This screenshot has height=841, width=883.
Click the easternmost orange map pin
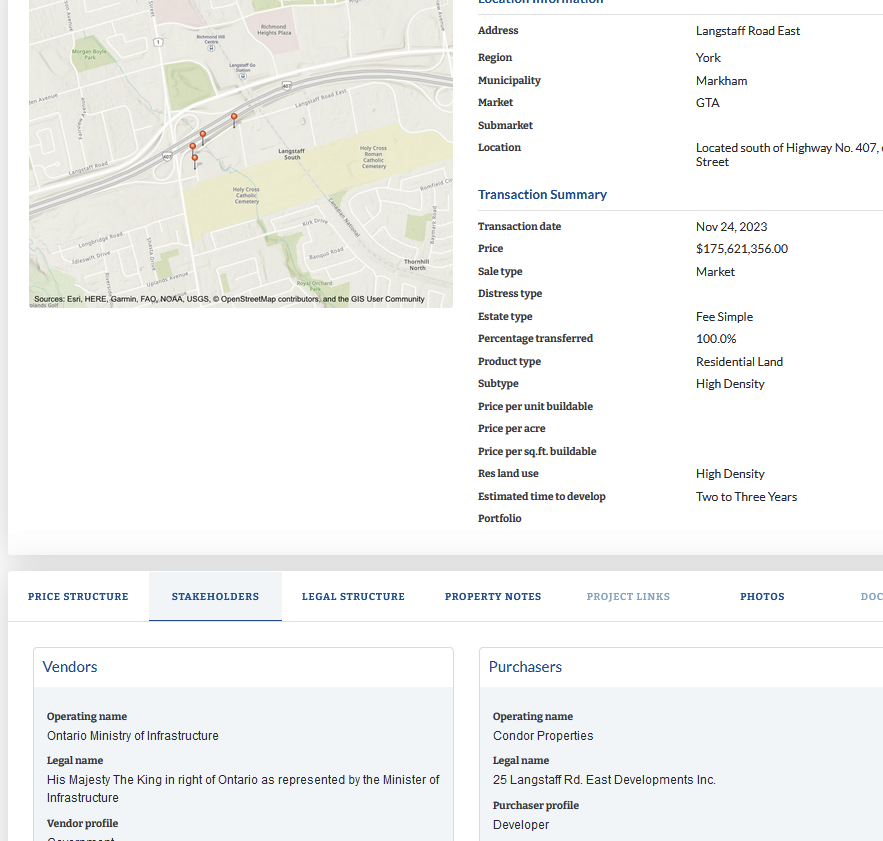[x=234, y=118]
